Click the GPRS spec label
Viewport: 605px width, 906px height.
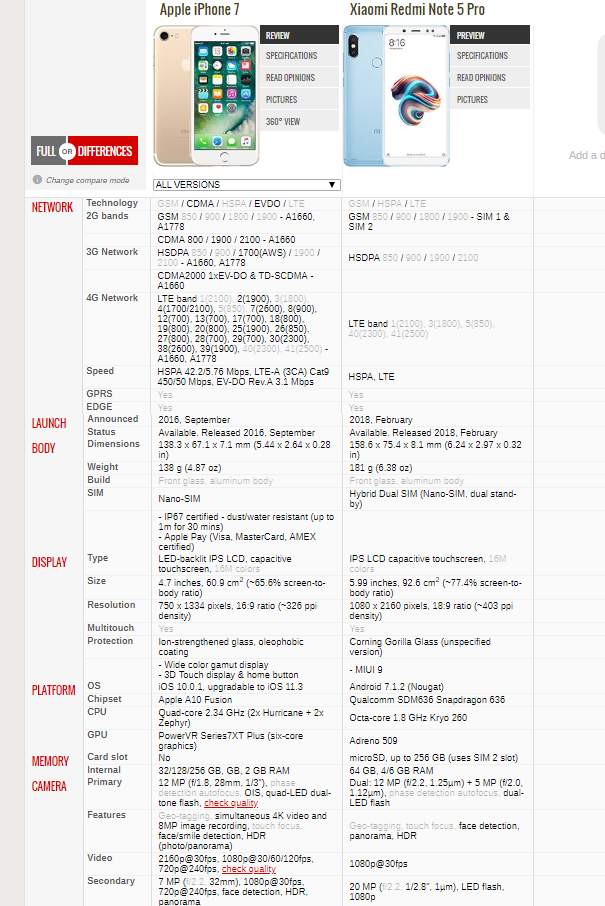(x=99, y=393)
